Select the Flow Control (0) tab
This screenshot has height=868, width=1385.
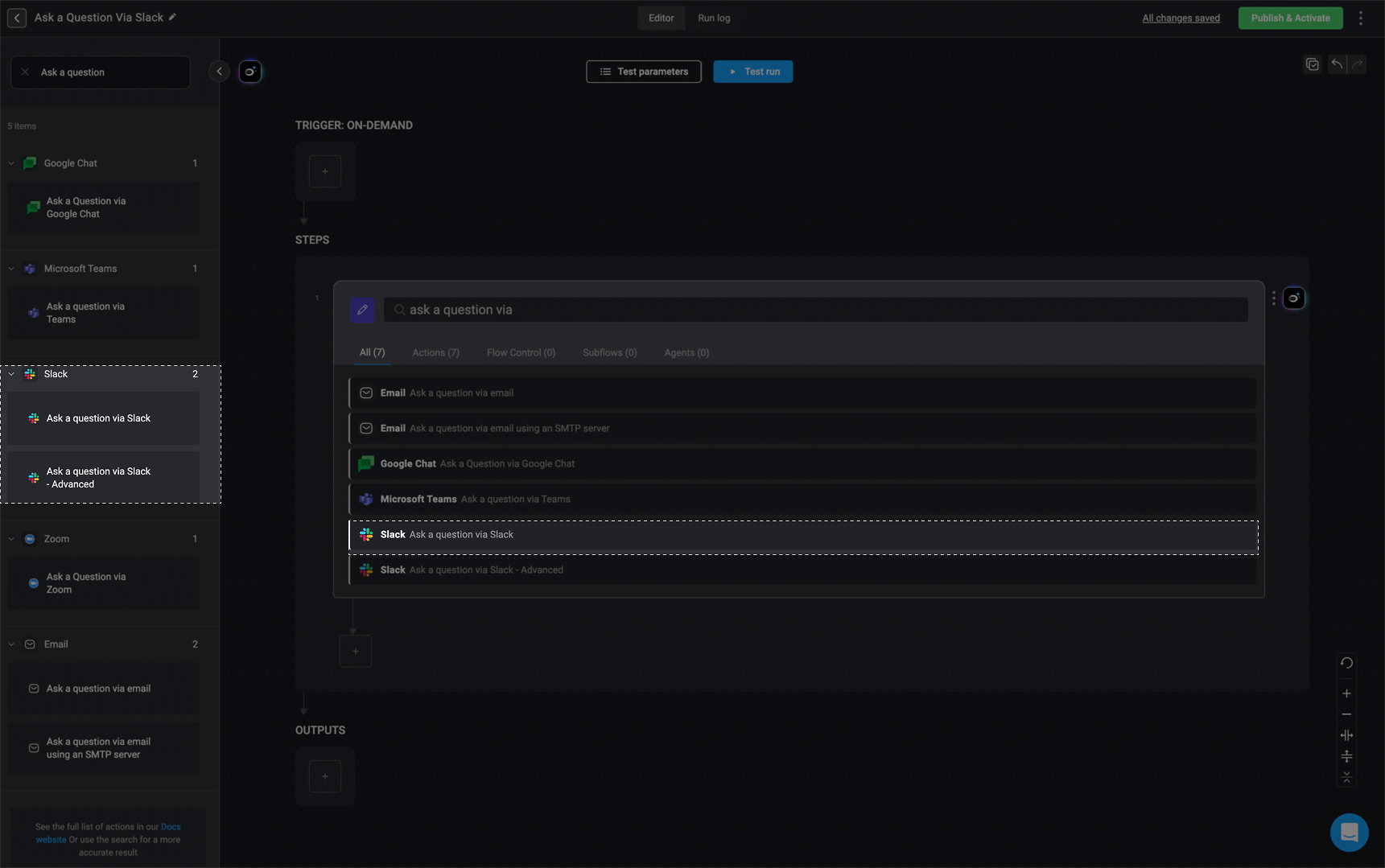point(521,352)
